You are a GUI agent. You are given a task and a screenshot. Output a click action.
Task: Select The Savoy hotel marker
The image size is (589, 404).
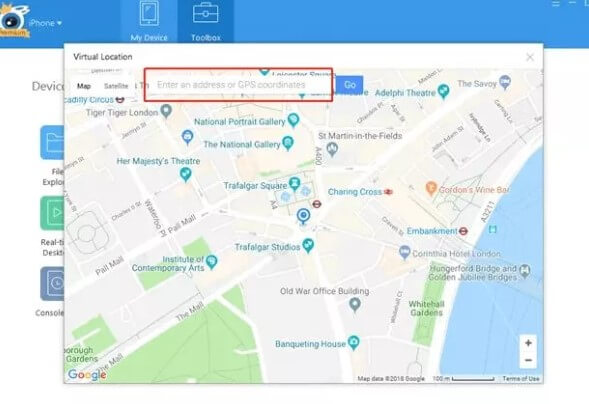(x=505, y=82)
